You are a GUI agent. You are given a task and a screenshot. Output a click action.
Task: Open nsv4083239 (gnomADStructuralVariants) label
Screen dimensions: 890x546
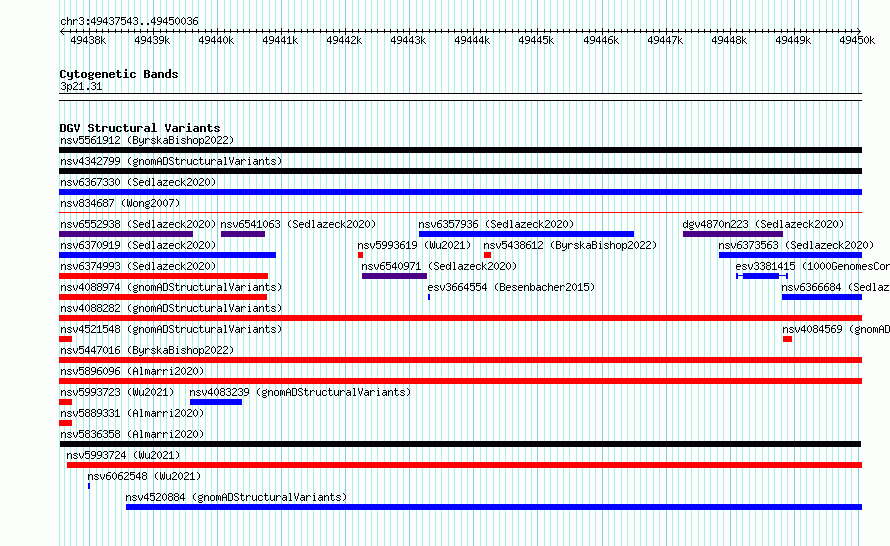pyautogui.click(x=300, y=392)
